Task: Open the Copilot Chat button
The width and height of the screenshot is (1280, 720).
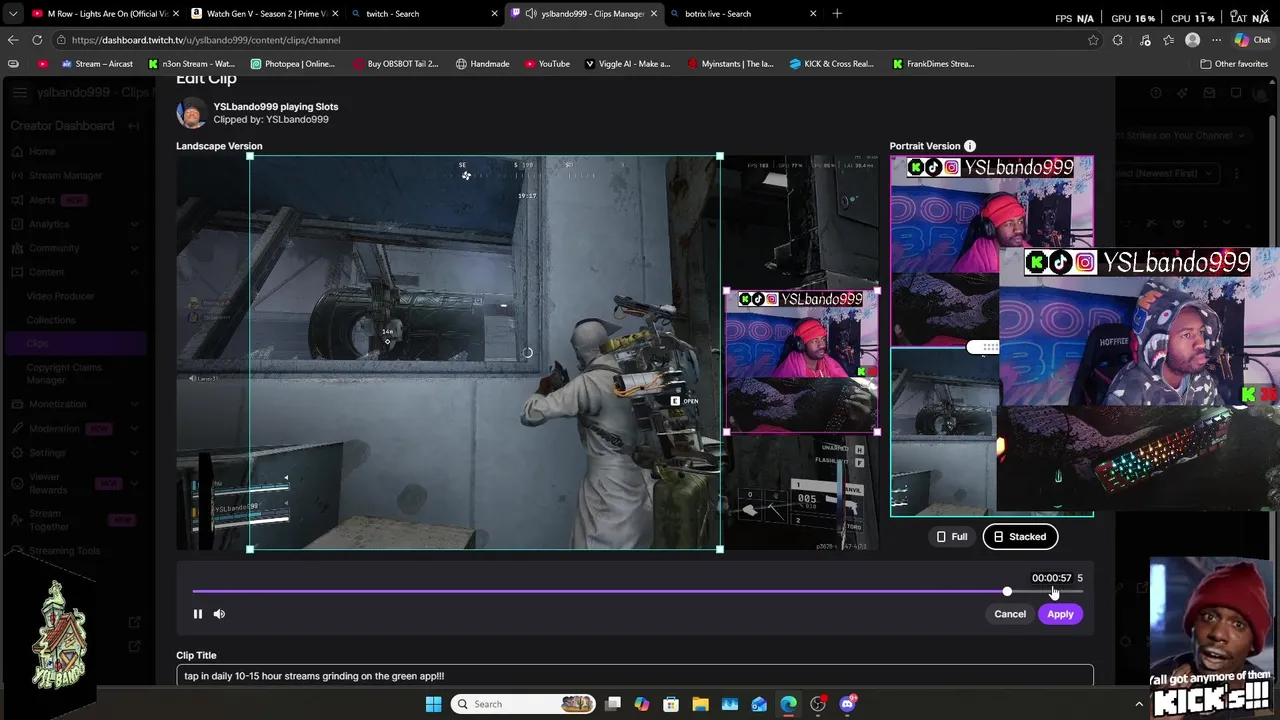Action: tap(1252, 40)
